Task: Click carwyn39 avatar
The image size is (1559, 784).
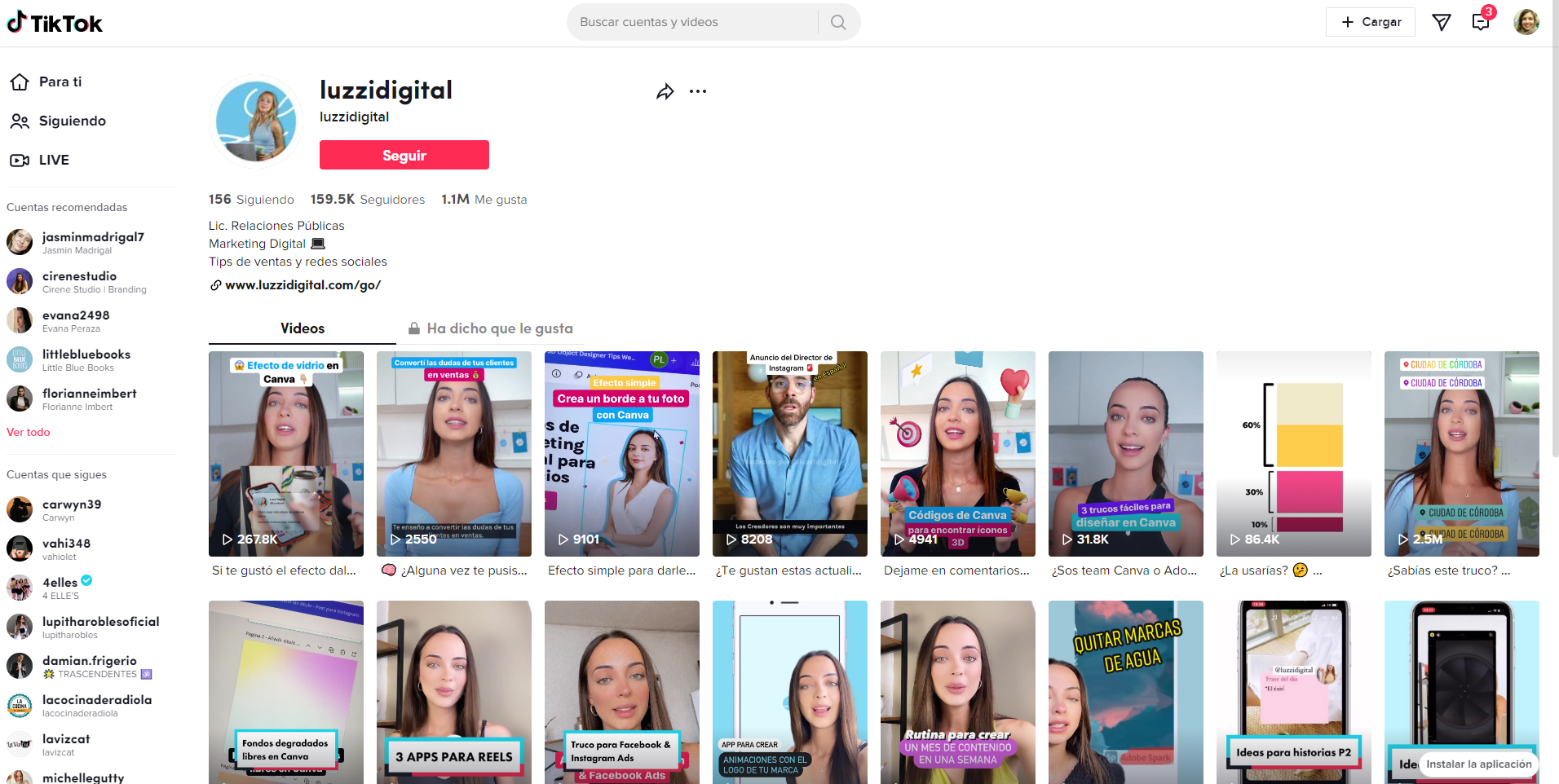Action: coord(20,509)
